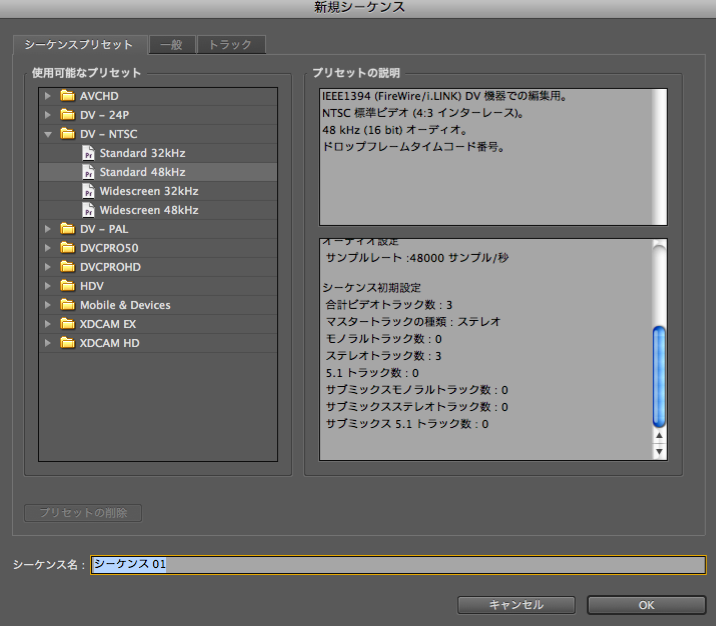Click the DVCPROHD folder icon
The width and height of the screenshot is (716, 626).
pos(68,267)
